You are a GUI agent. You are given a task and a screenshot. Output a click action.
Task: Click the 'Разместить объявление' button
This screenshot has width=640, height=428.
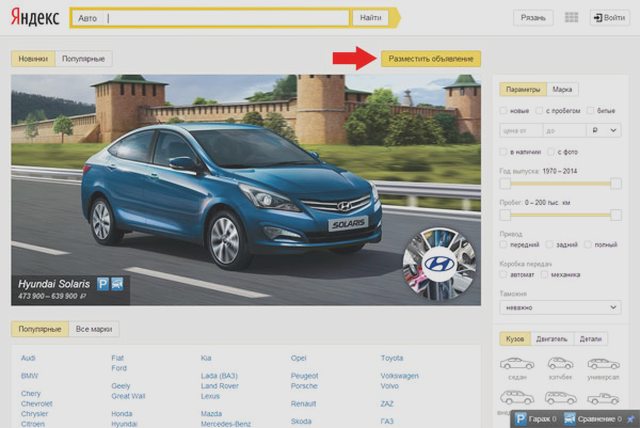[x=431, y=59]
